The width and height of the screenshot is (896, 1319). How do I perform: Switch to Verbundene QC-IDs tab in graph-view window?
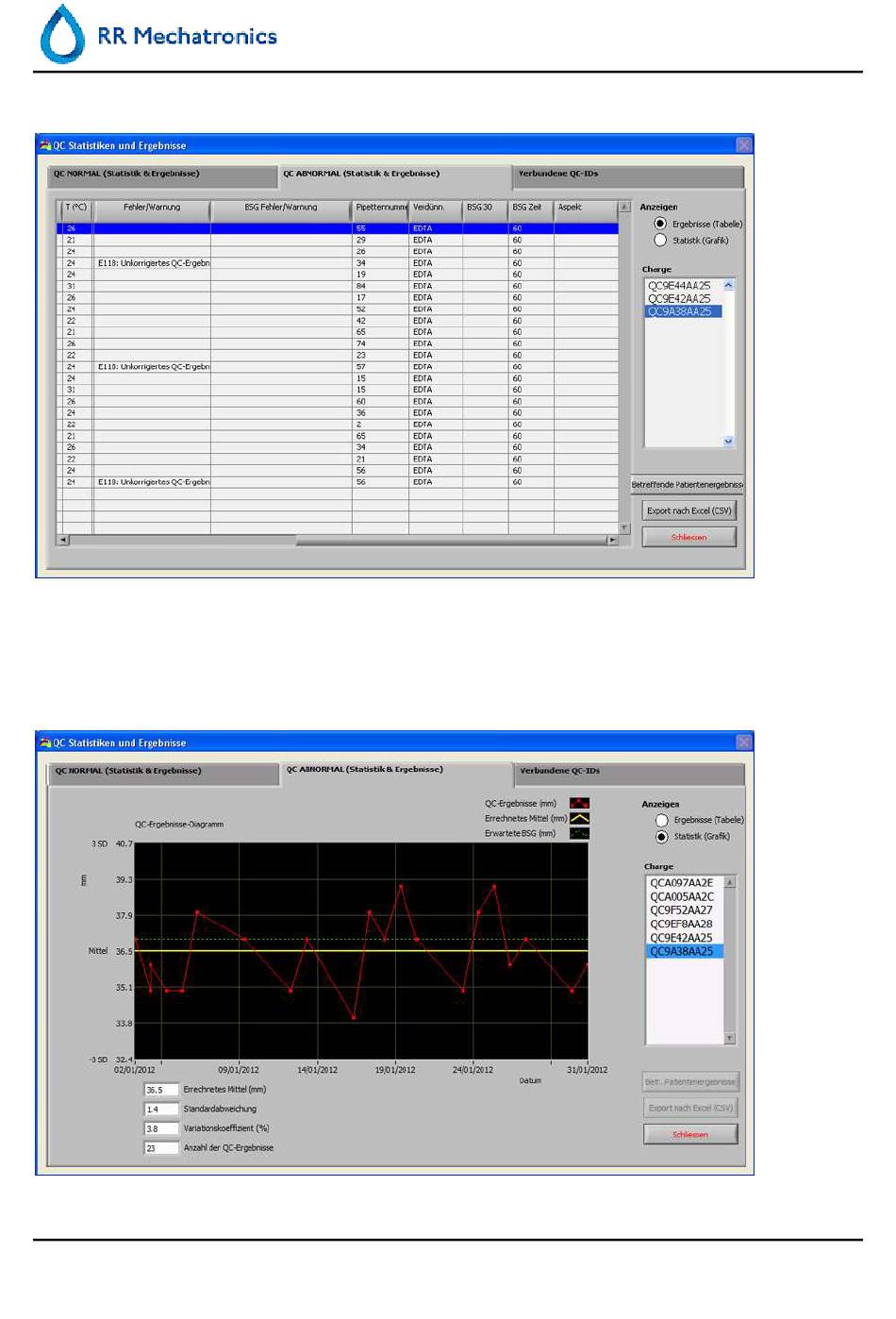(x=629, y=773)
